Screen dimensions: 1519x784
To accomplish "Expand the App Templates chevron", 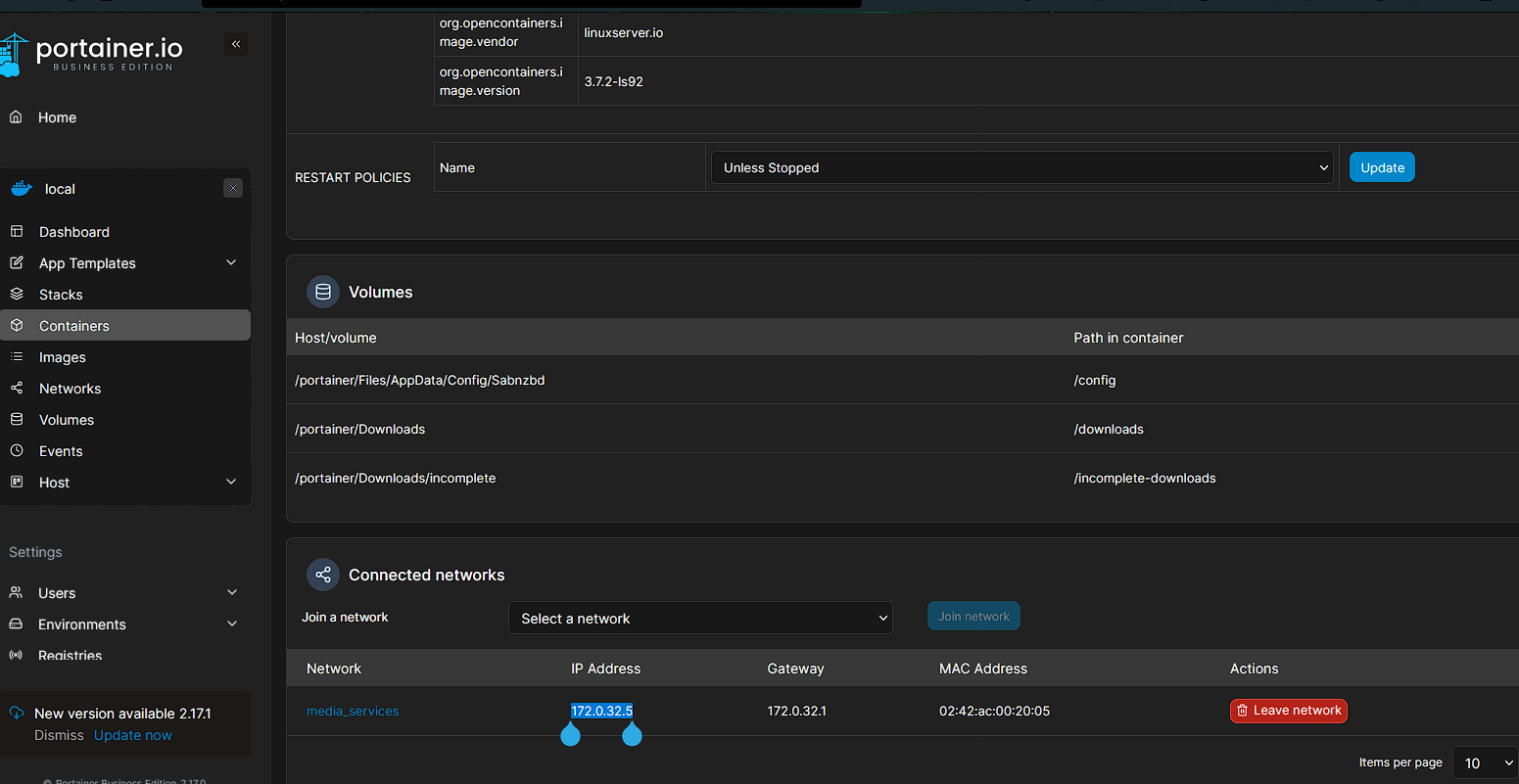I will [231, 262].
